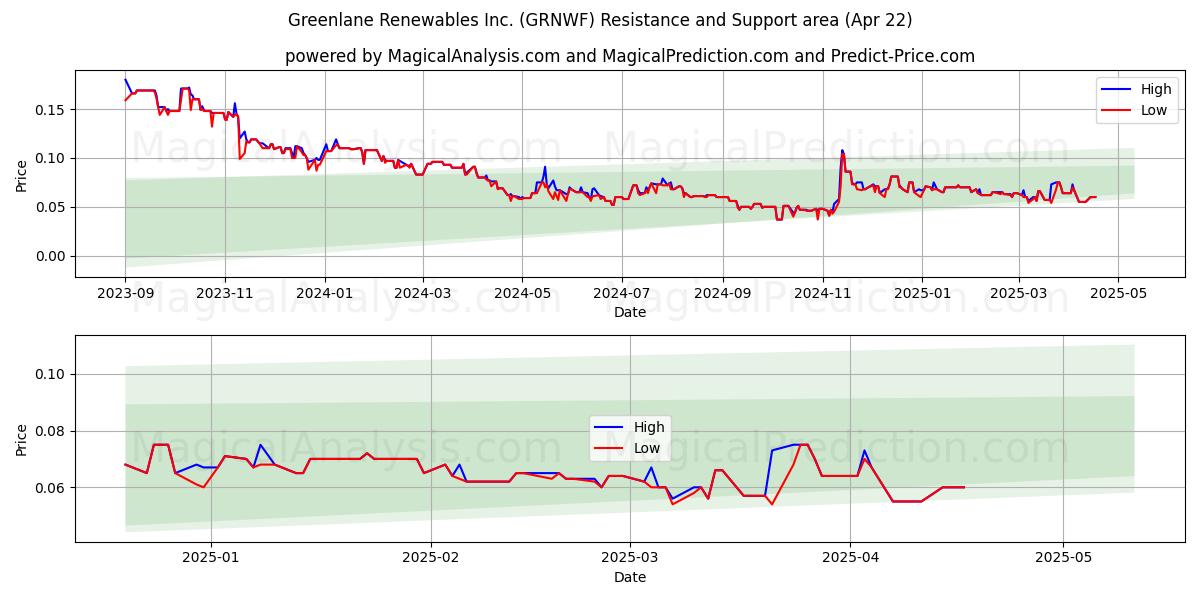
Task: Click the '2023-11' tick label on top chart
Action: [x=224, y=294]
